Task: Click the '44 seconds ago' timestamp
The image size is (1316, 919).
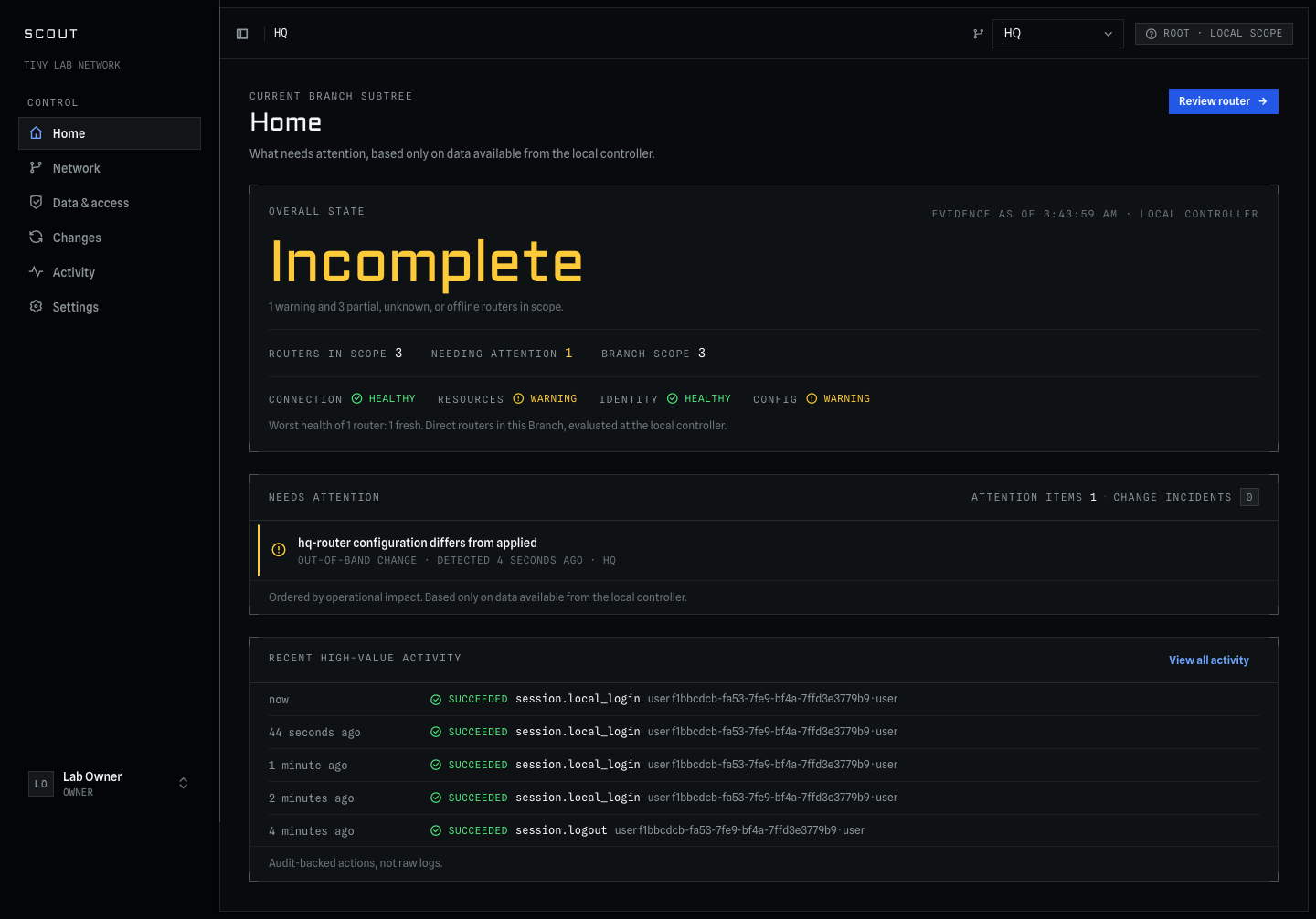Action: pos(314,733)
